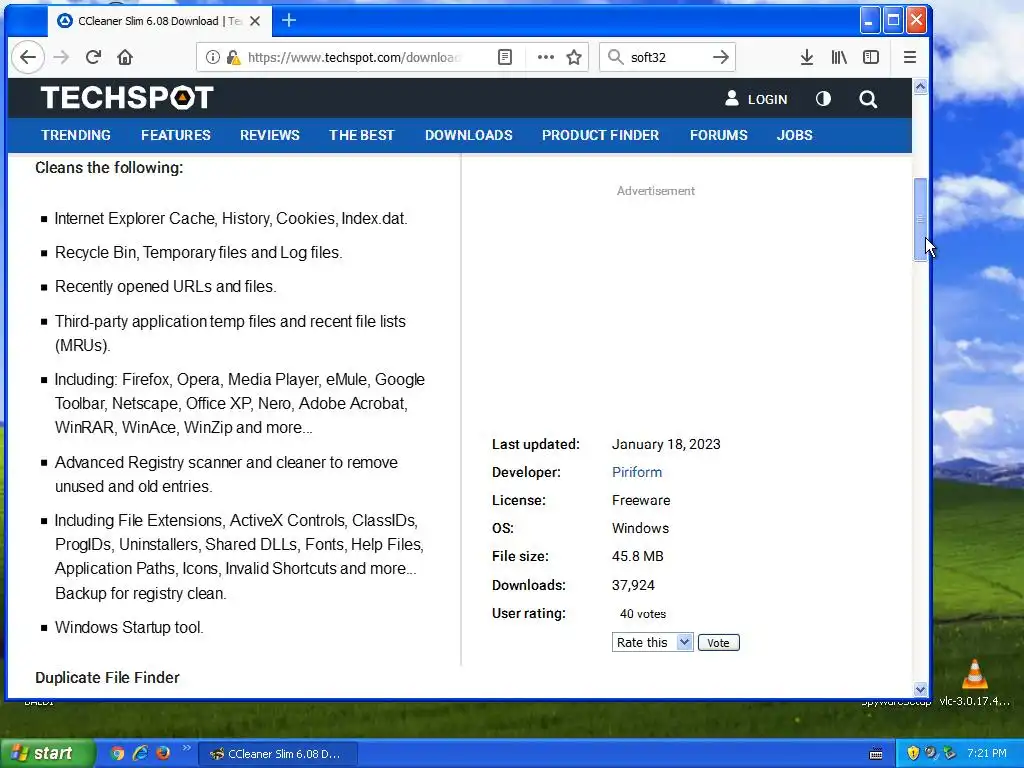Image resolution: width=1024 pixels, height=768 pixels.
Task: Toggle reader view icon in address bar
Action: pos(505,57)
